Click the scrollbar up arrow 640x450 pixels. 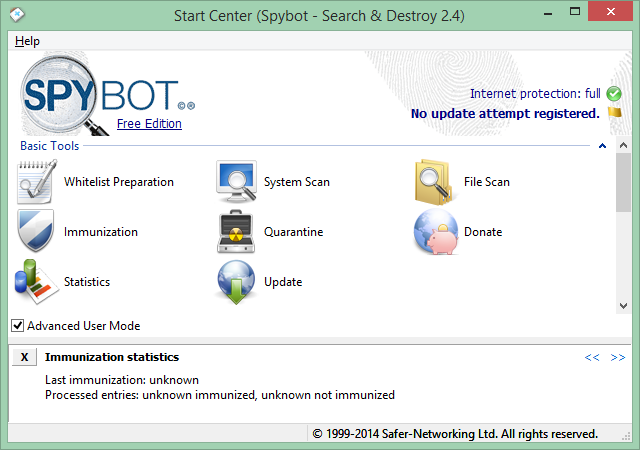[623, 145]
